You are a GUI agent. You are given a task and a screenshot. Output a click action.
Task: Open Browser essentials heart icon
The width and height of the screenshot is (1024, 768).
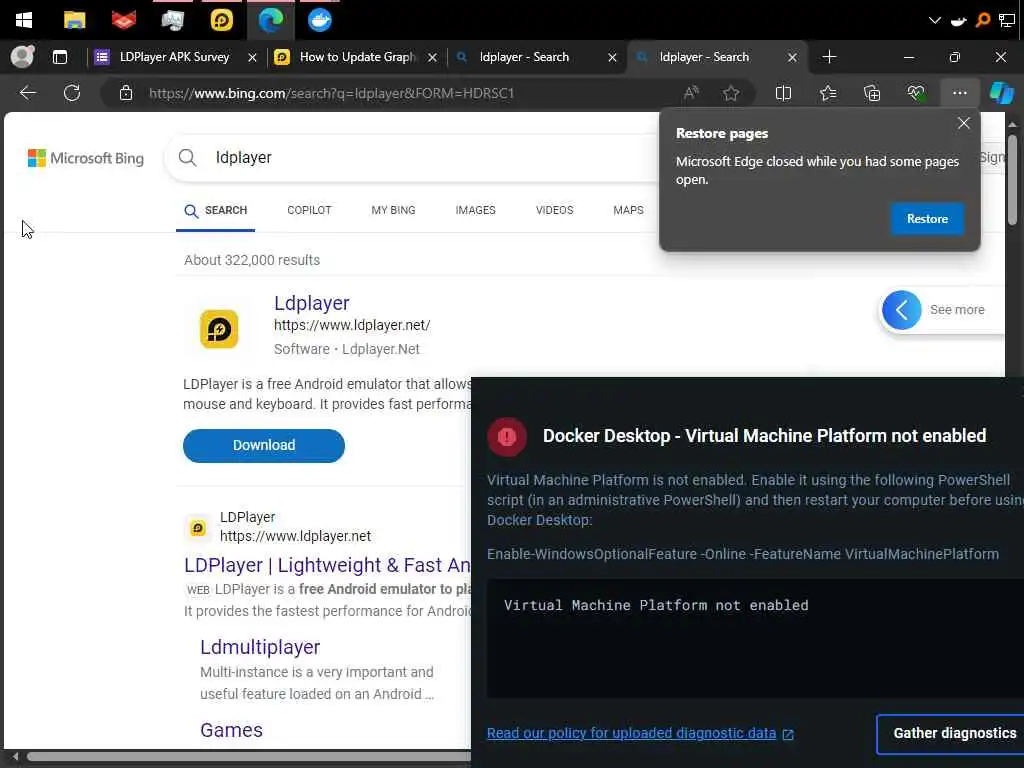916,93
